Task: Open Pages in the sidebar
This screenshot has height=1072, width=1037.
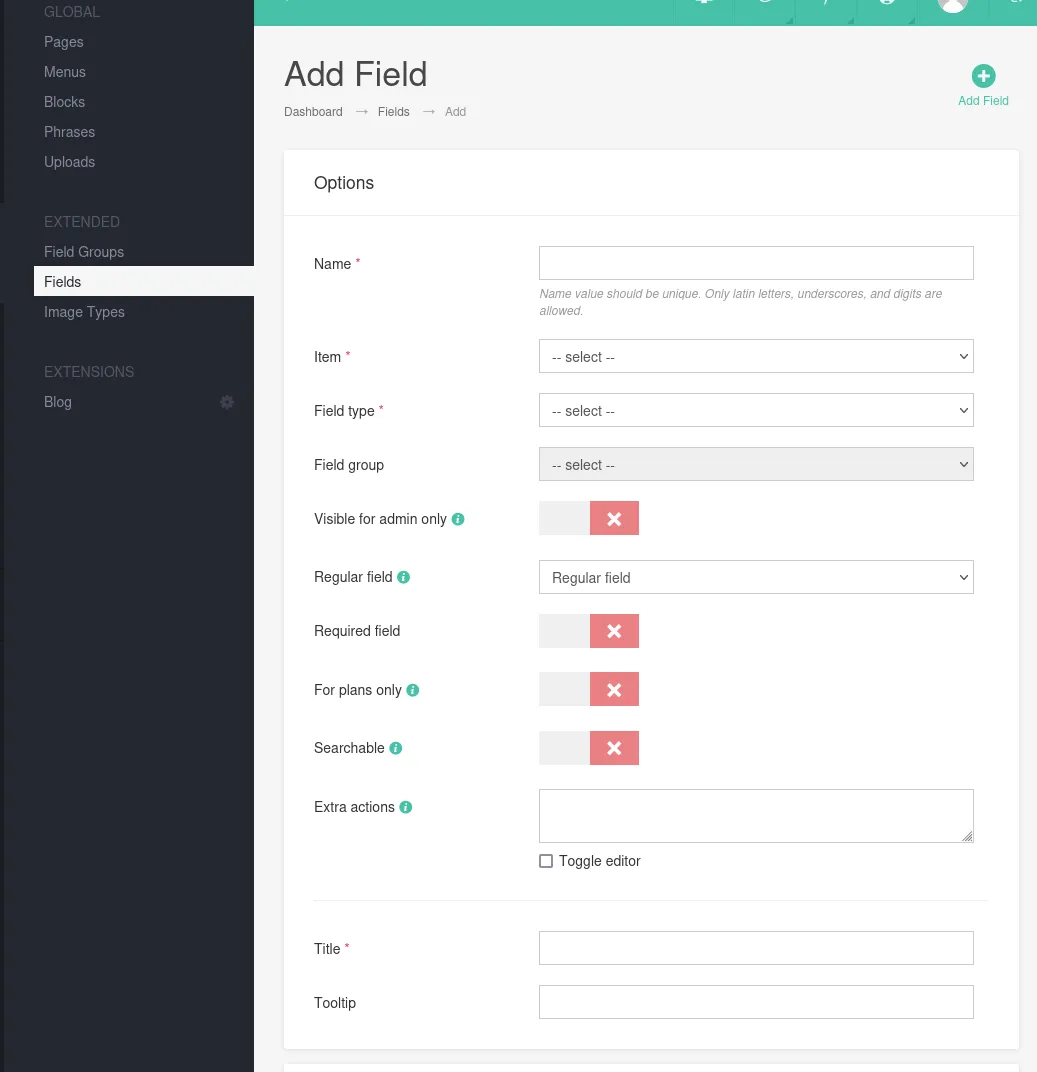Action: click(64, 42)
